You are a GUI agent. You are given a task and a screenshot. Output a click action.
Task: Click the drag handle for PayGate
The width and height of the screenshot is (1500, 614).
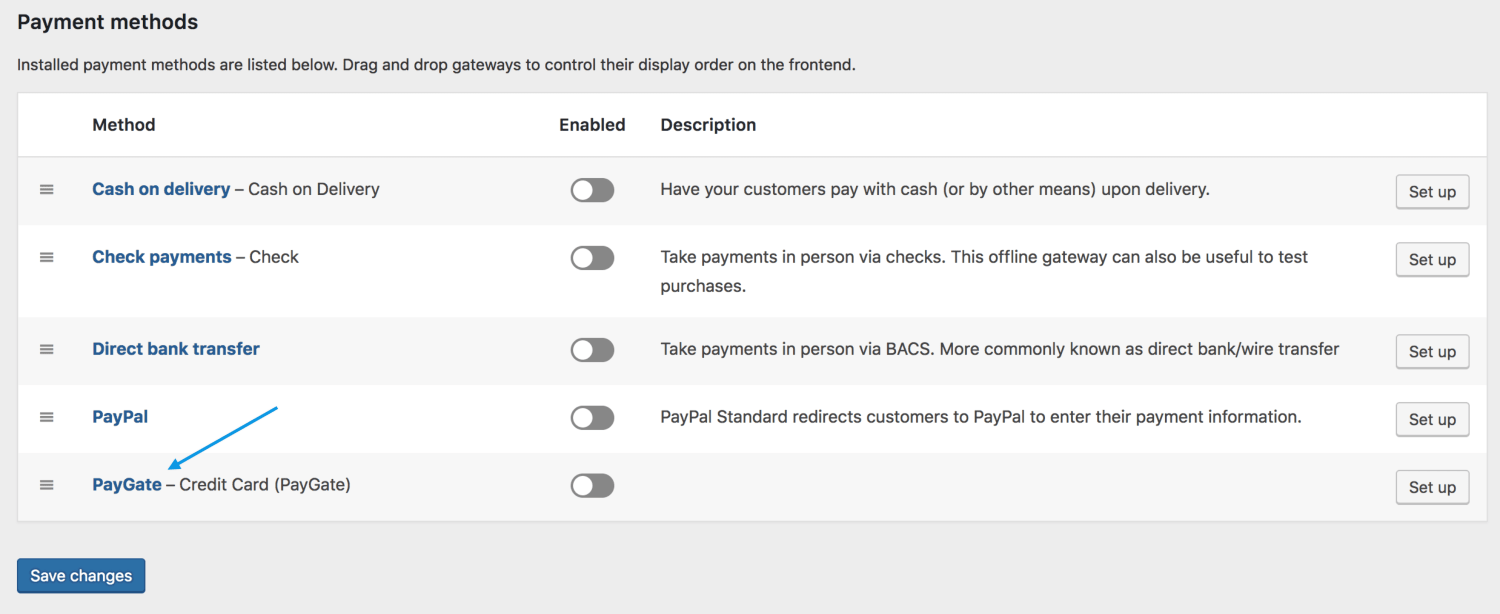[x=46, y=485]
